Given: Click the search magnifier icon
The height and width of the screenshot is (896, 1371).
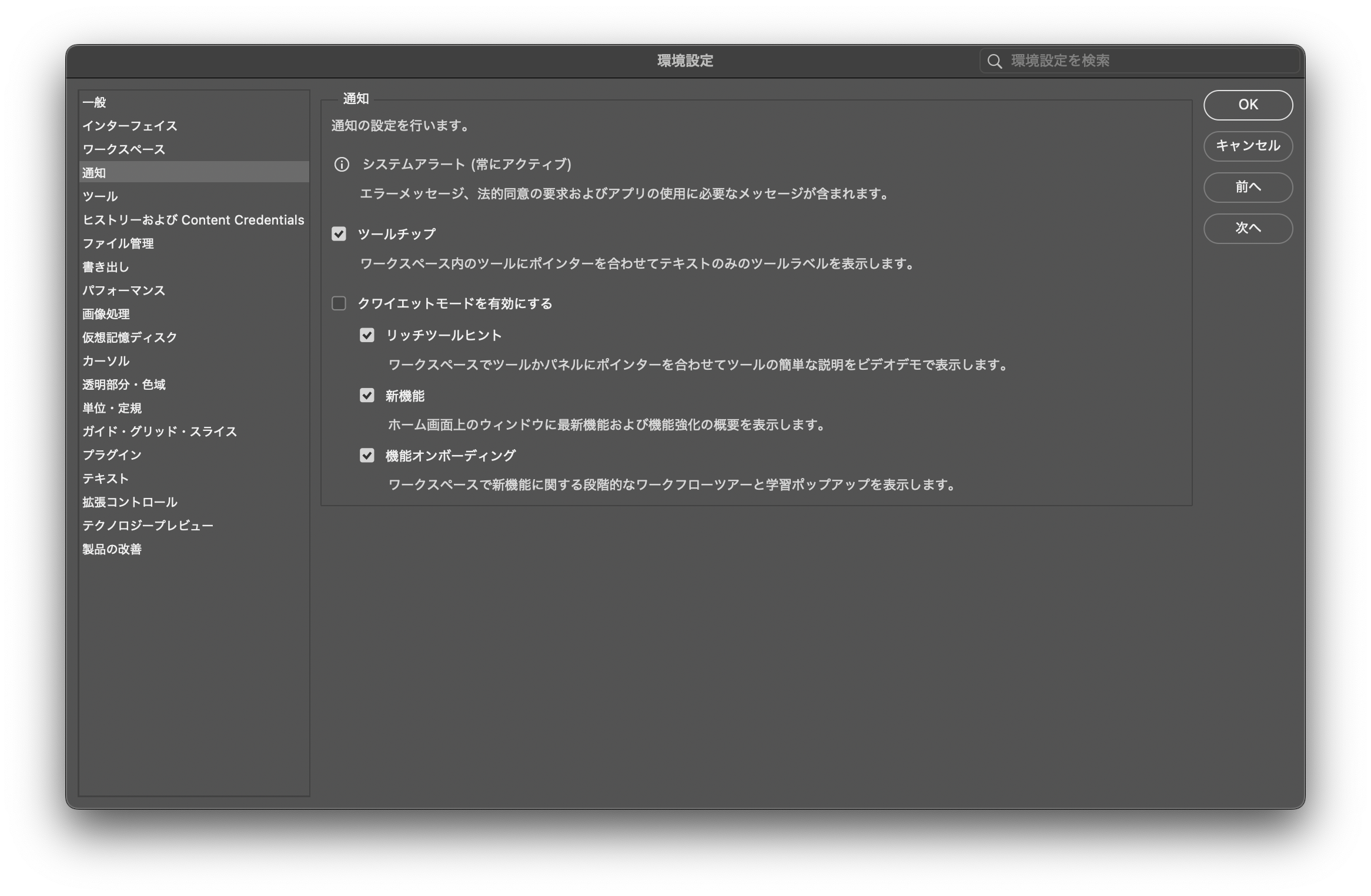Looking at the screenshot, I should point(994,61).
